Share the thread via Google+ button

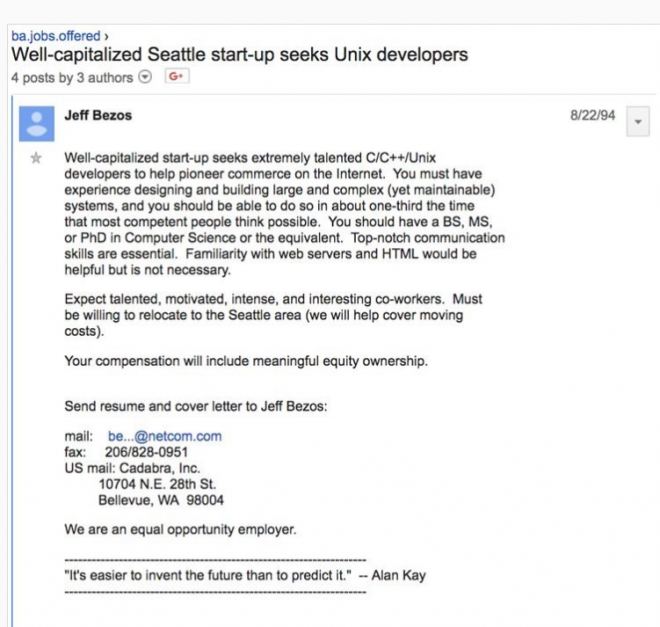pos(177,76)
